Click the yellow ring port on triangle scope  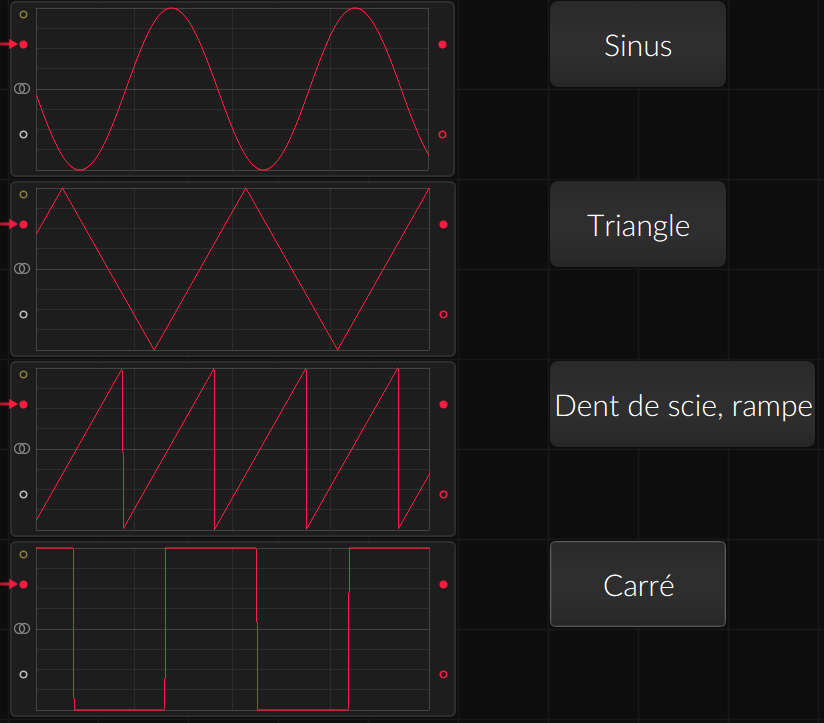point(23,194)
